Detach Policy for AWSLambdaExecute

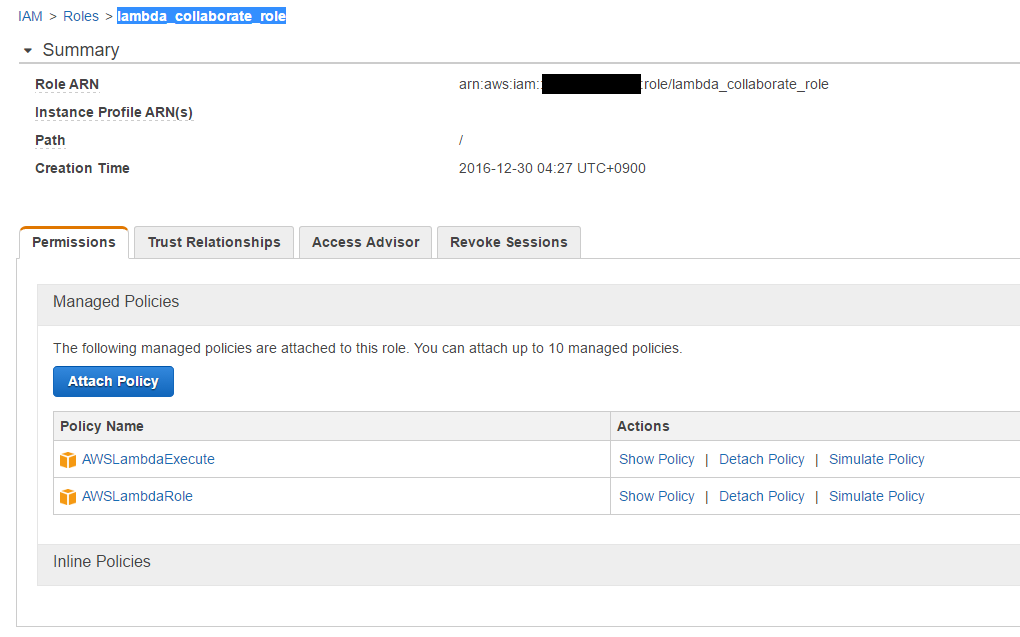(x=762, y=459)
